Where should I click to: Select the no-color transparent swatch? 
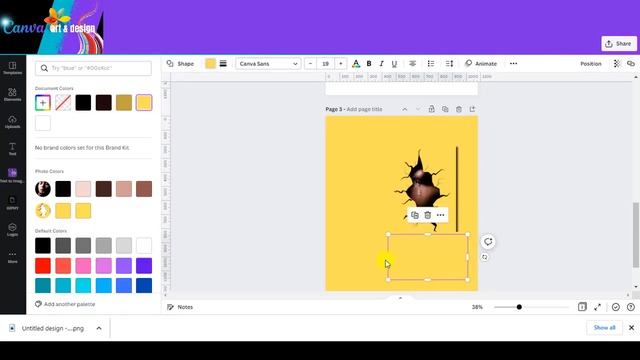click(63, 103)
